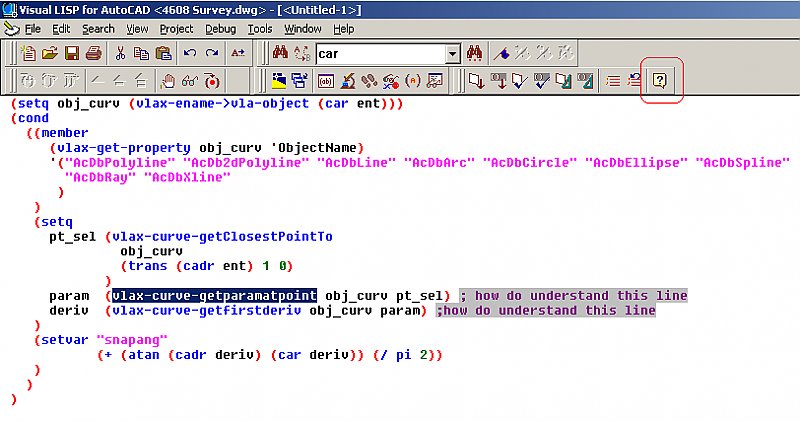Click 'vlax-curve-getClosestPointTo' in the code
Screen dimensions: 800x422
(x=222, y=236)
